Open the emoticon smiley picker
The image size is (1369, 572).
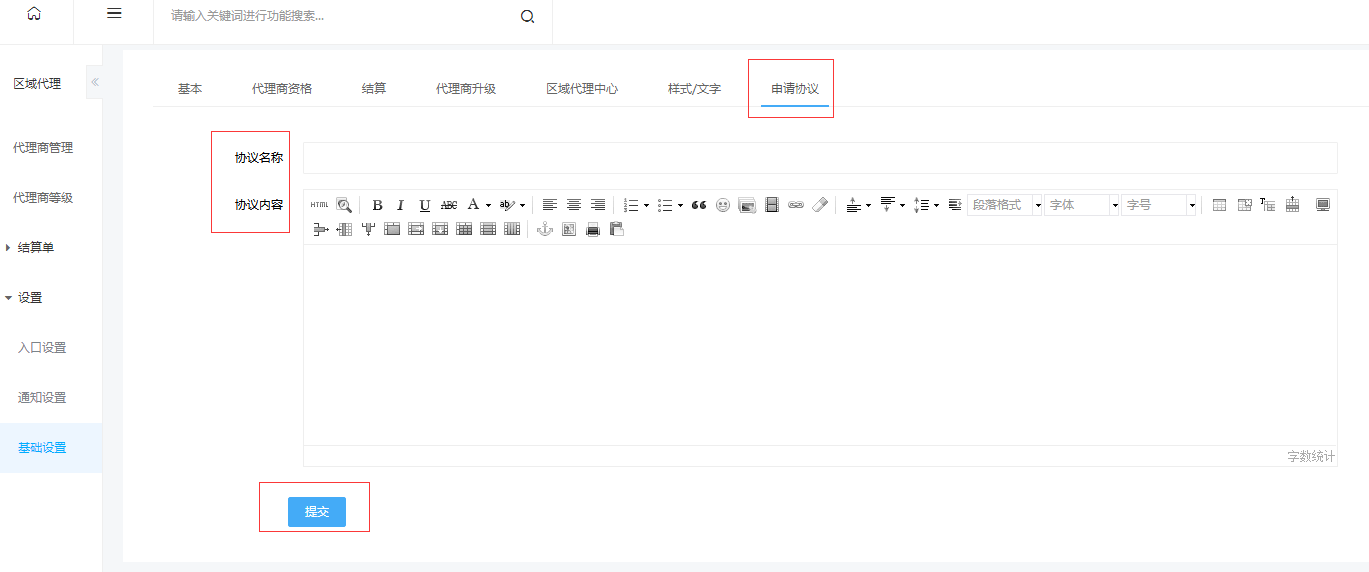pos(723,205)
